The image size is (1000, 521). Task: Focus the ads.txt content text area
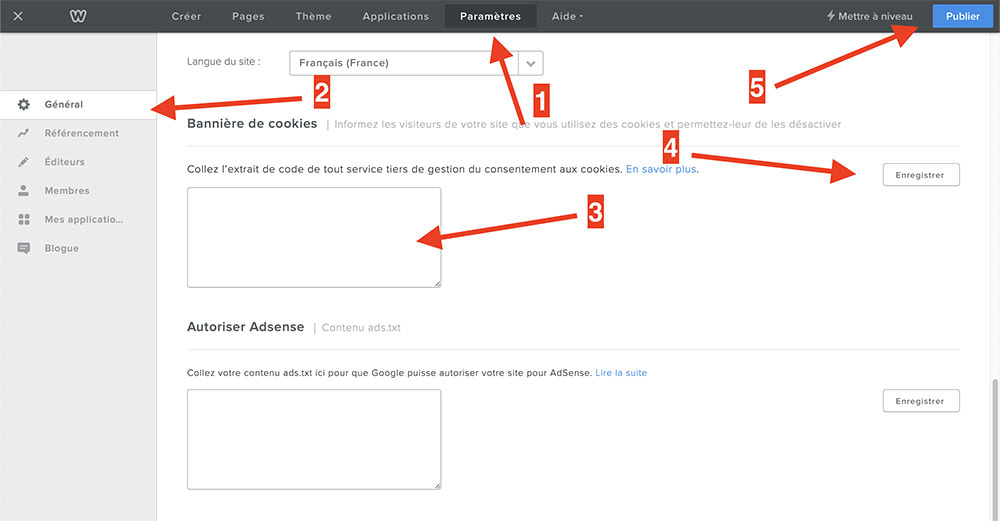click(314, 439)
